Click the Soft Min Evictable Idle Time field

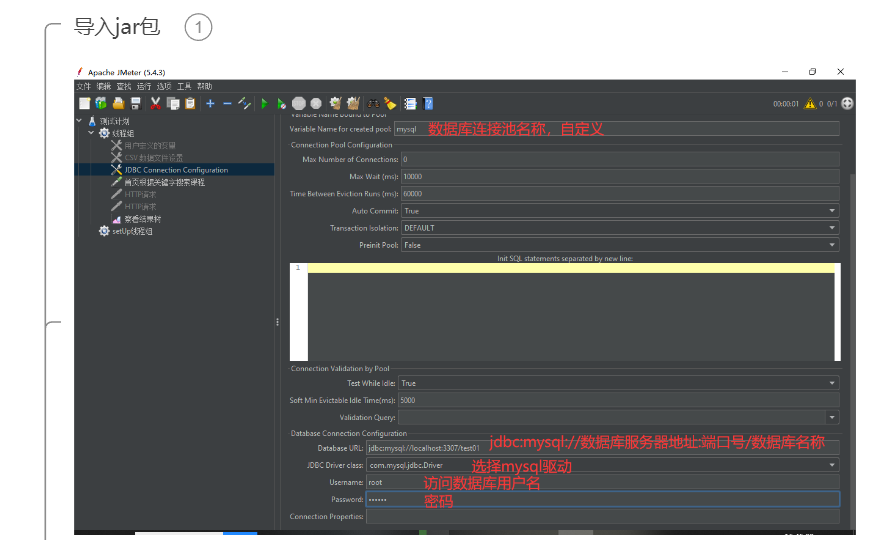[x=618, y=400]
